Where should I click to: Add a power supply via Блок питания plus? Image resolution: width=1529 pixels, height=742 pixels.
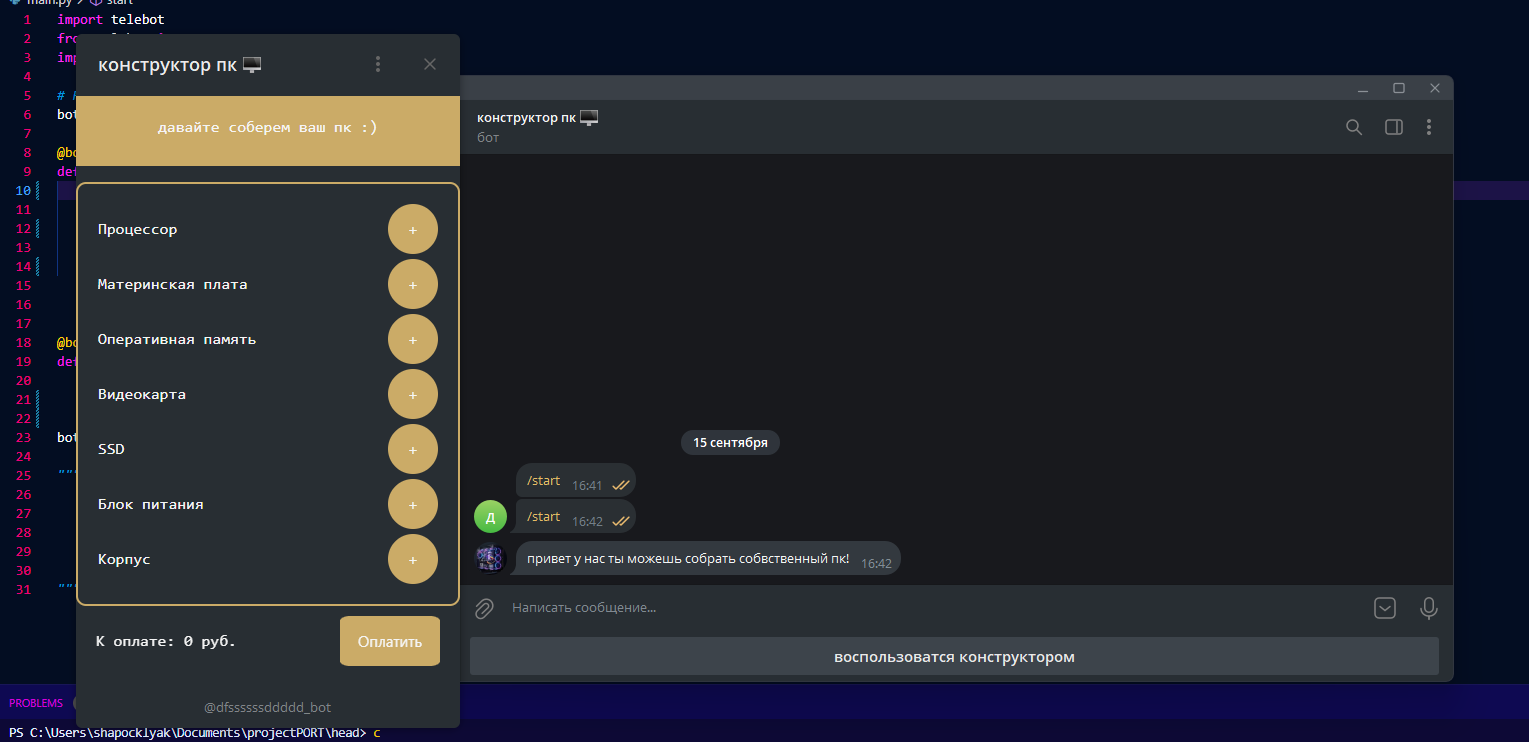413,504
